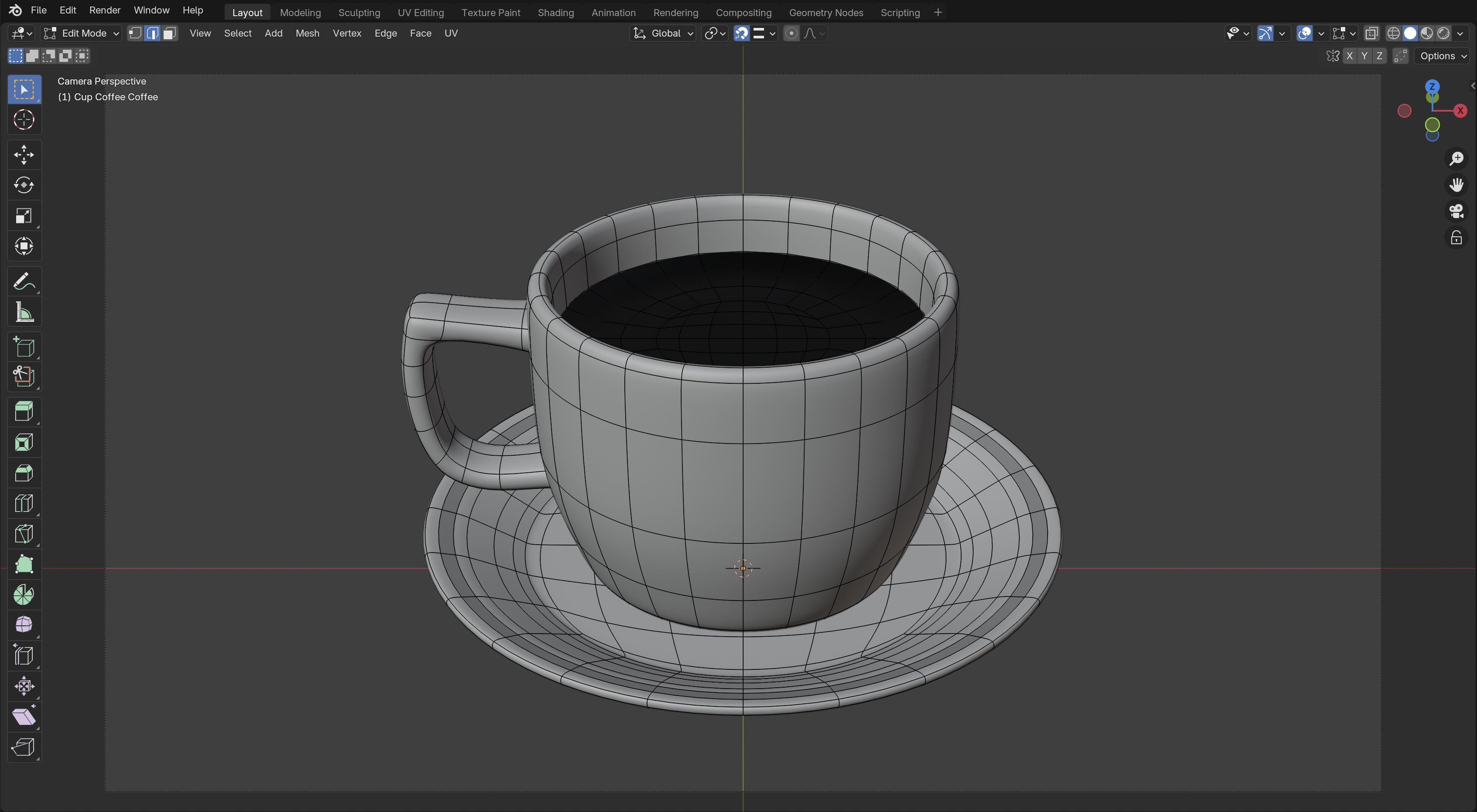Select the Spin tool
The image size is (1477, 812).
coord(24,595)
